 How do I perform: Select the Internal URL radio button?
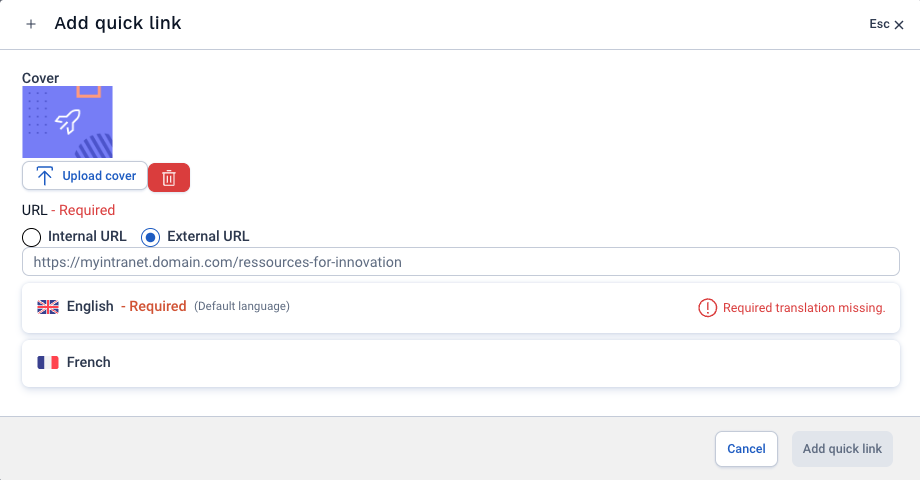point(32,237)
